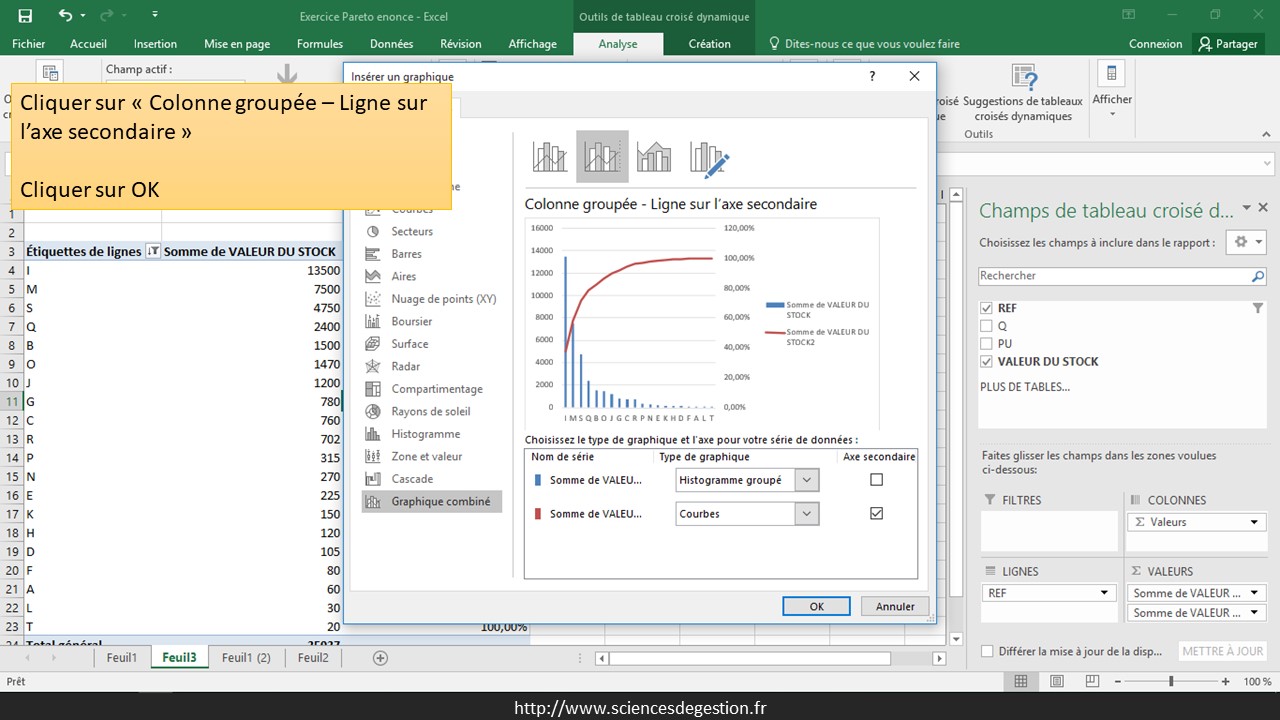Open the Création ribbon tab
Screen dimensions: 1280x720
pos(709,44)
